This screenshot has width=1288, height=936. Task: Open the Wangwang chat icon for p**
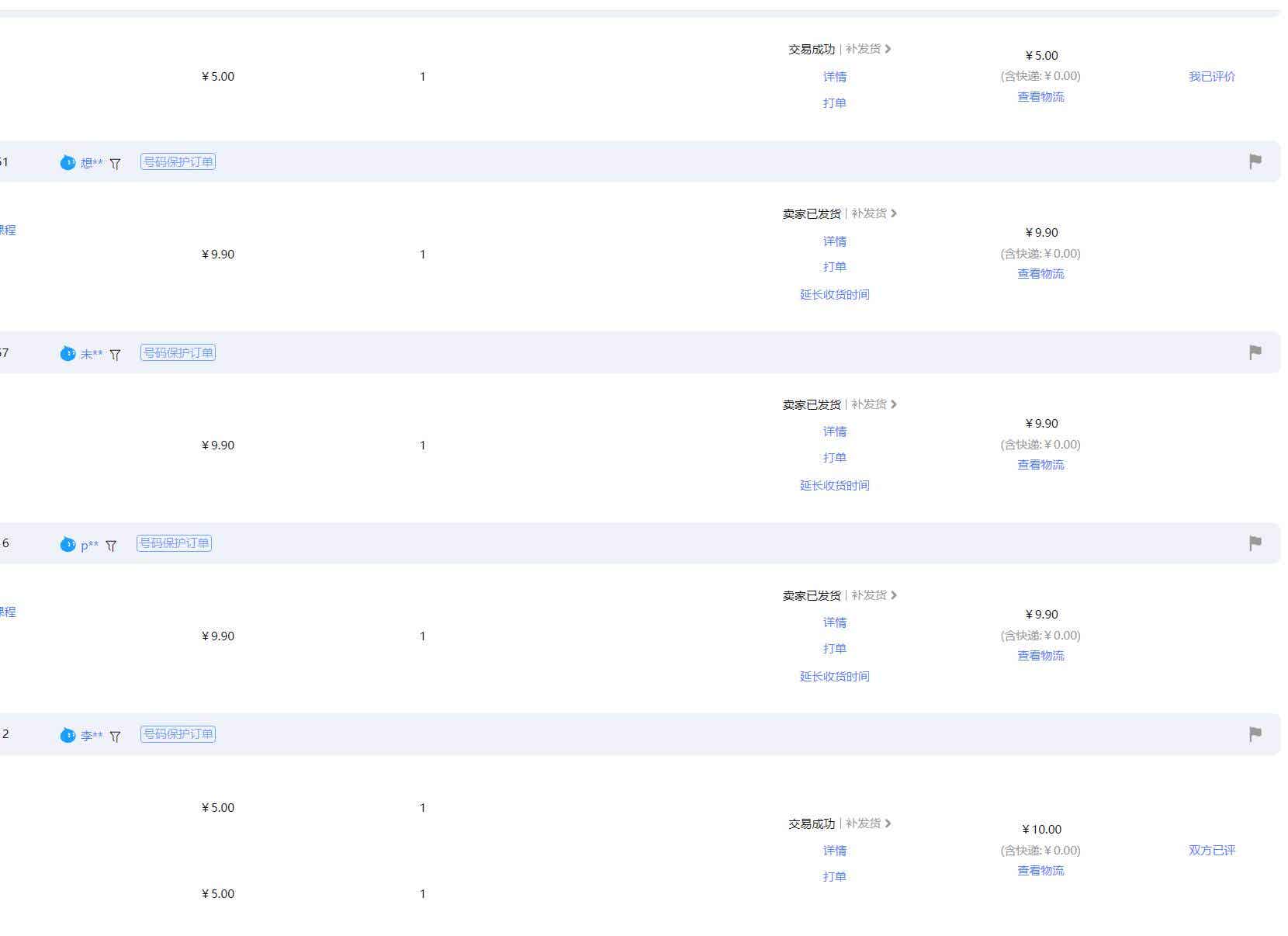pos(68,544)
